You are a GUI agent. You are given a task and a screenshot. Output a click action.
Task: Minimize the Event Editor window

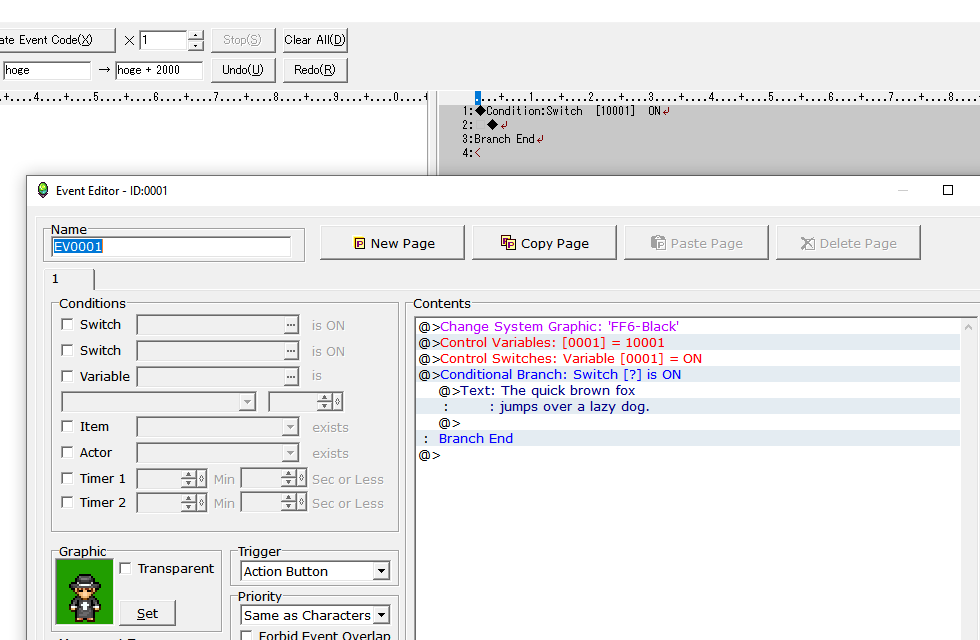[x=902, y=190]
